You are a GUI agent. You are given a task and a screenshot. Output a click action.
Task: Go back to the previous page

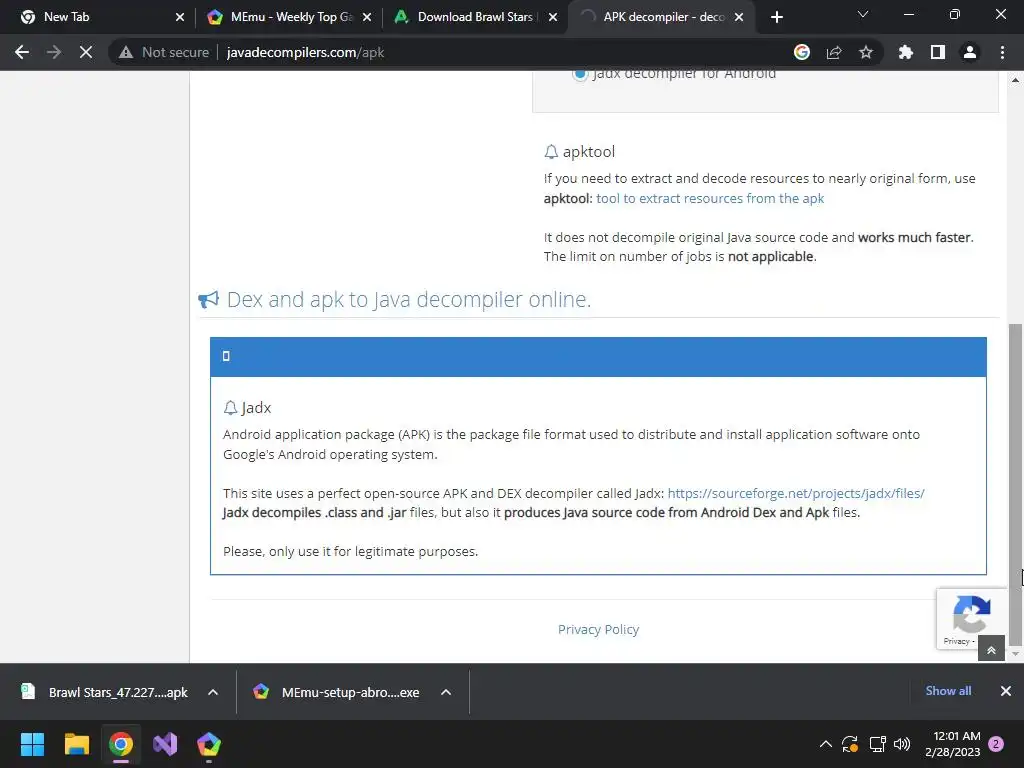[22, 52]
